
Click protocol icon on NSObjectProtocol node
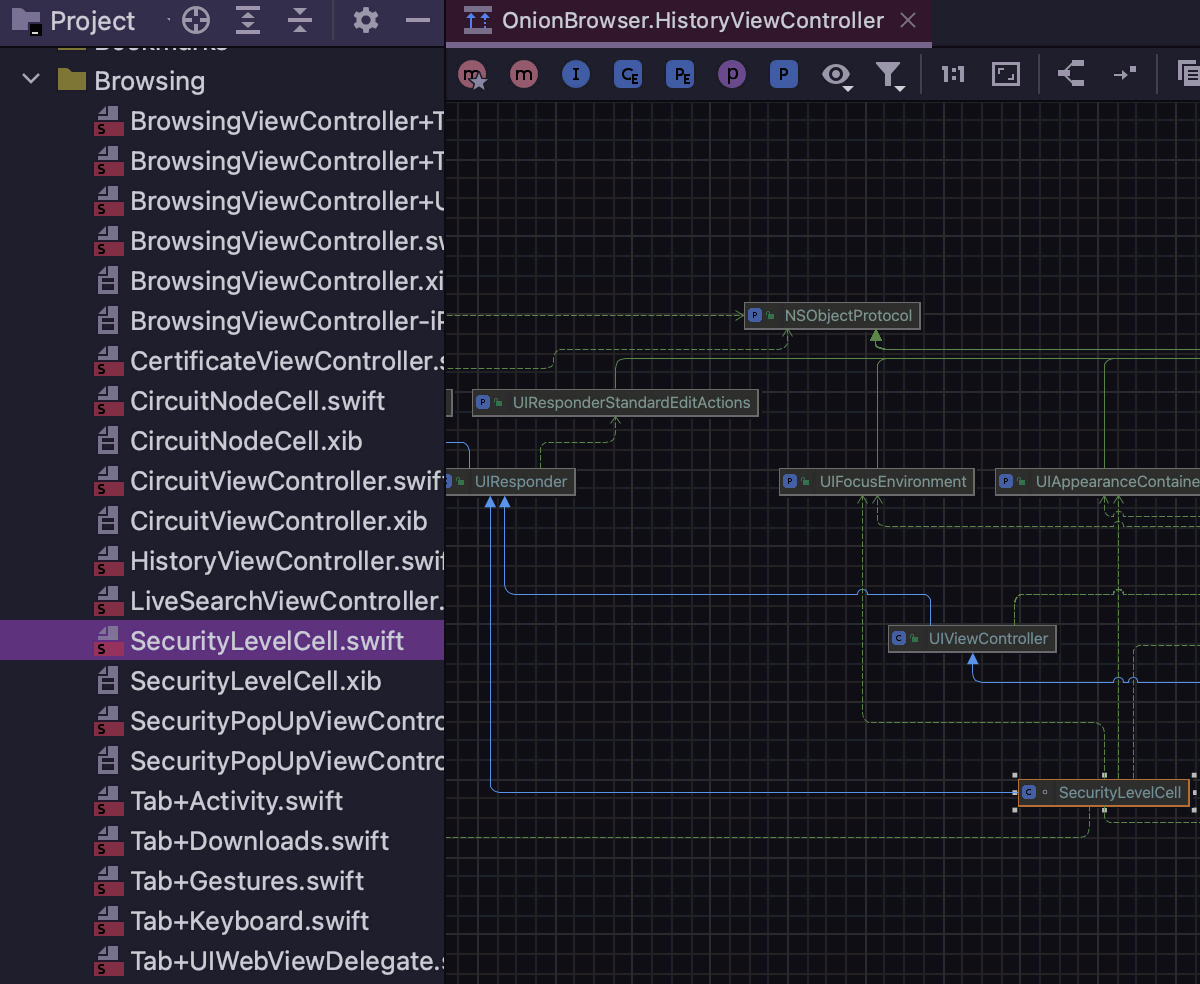pos(755,316)
